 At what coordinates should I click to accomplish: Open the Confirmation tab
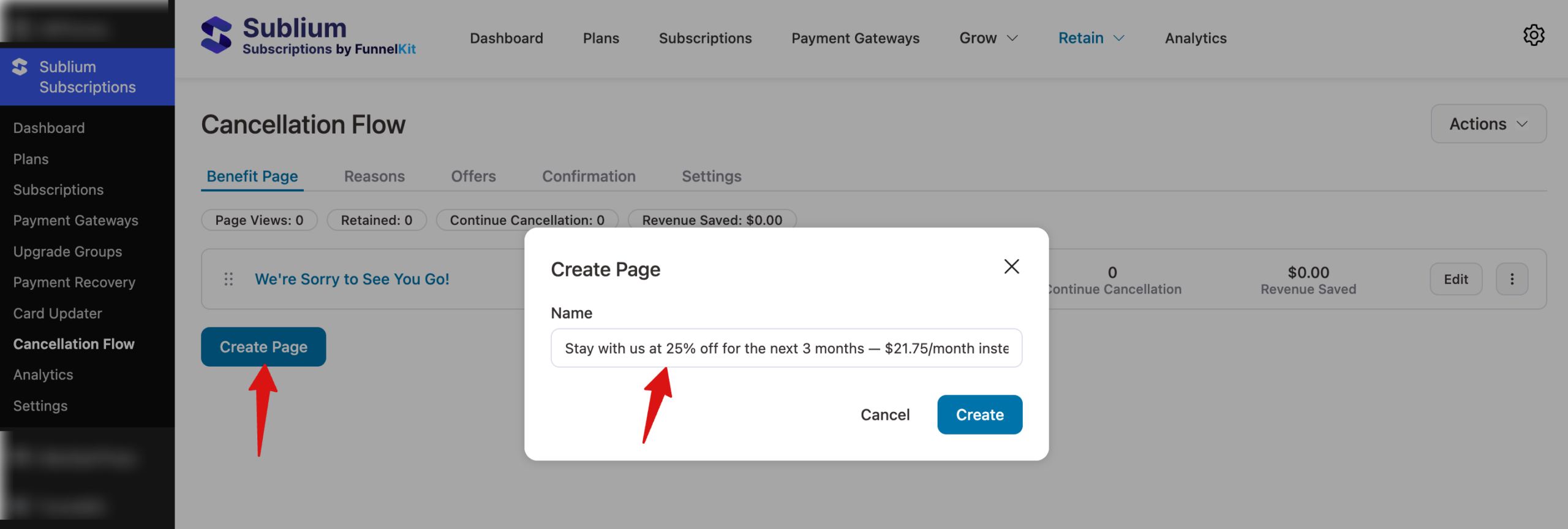point(588,177)
